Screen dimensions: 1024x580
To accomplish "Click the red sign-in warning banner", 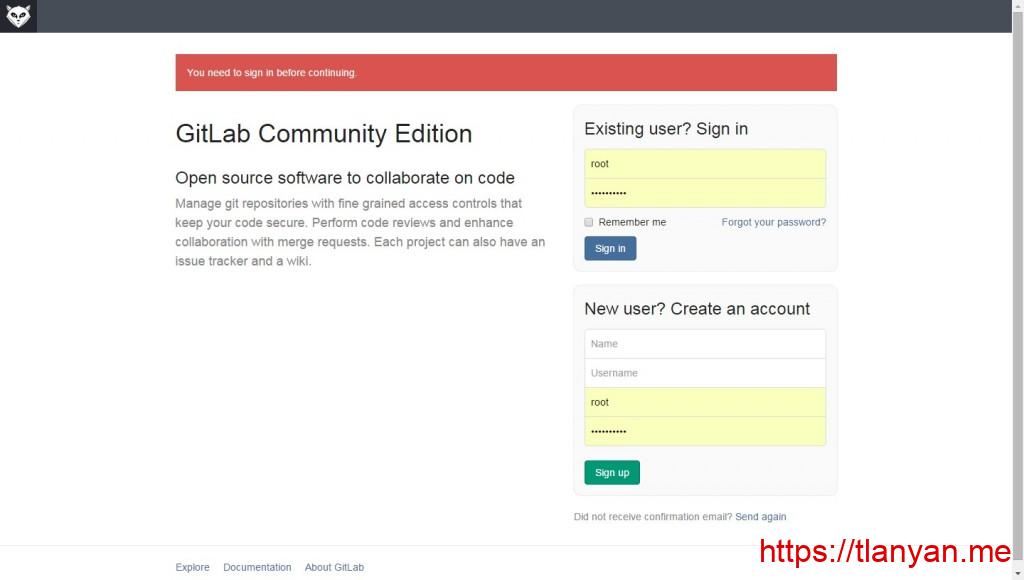I will pos(505,72).
